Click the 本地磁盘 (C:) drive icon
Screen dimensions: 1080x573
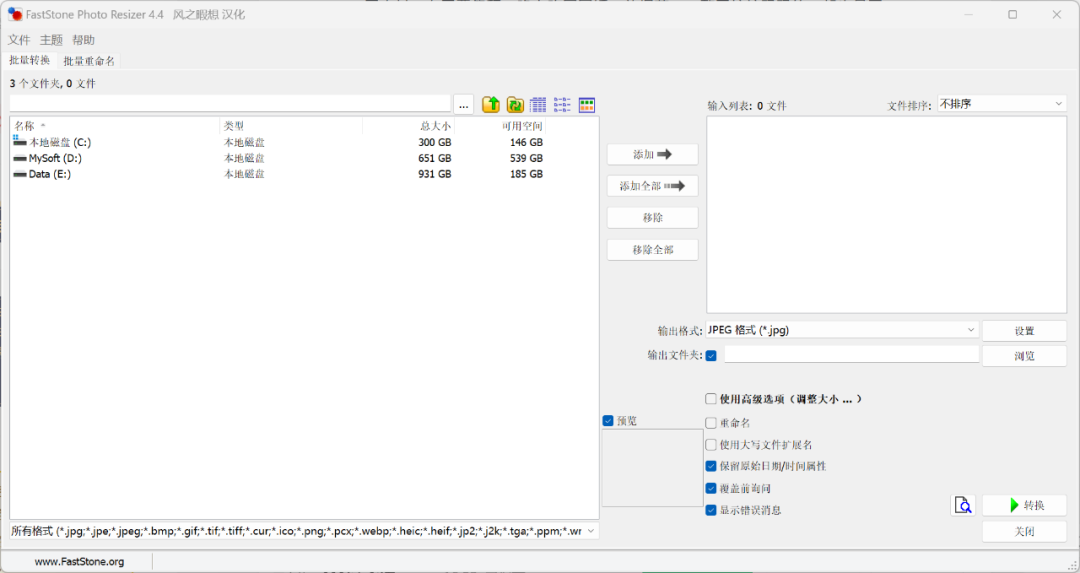[20, 142]
